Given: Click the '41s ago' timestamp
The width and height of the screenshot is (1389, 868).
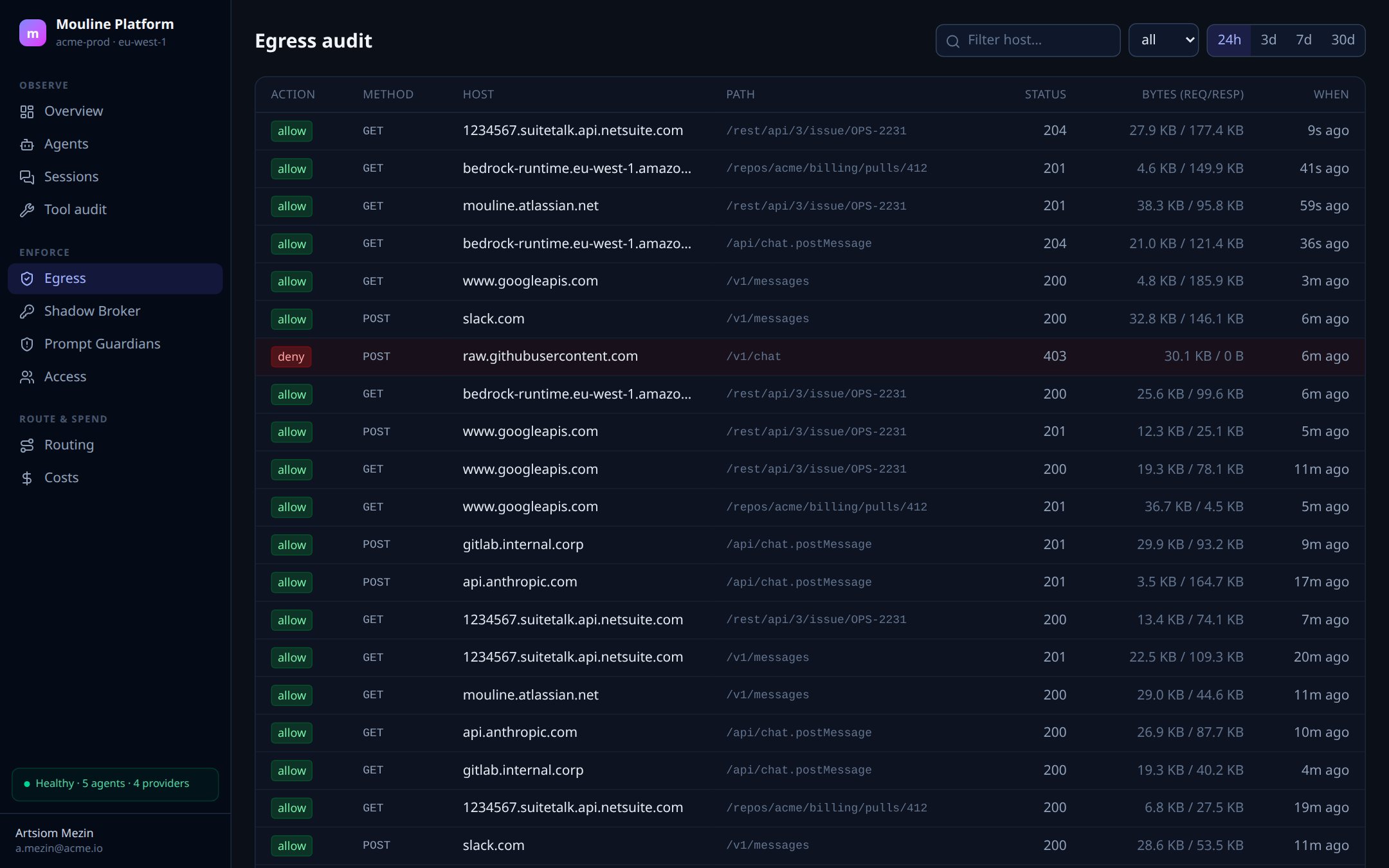Looking at the screenshot, I should (1324, 168).
